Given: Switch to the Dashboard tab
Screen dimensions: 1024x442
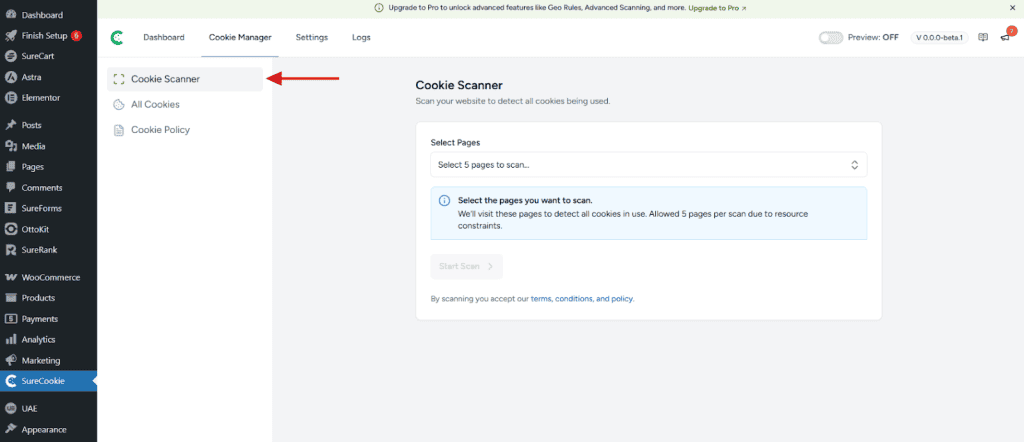Looking at the screenshot, I should (164, 38).
